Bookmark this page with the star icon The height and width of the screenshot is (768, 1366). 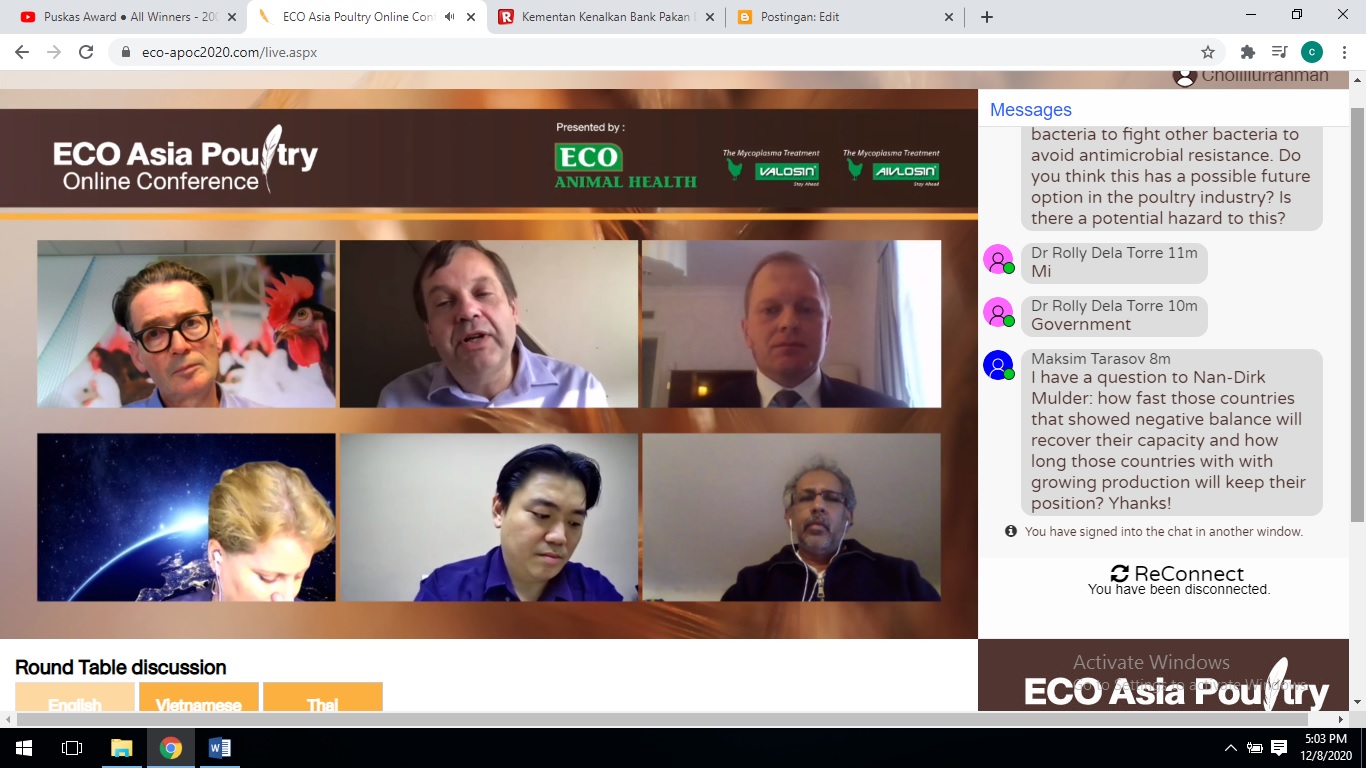click(1208, 52)
